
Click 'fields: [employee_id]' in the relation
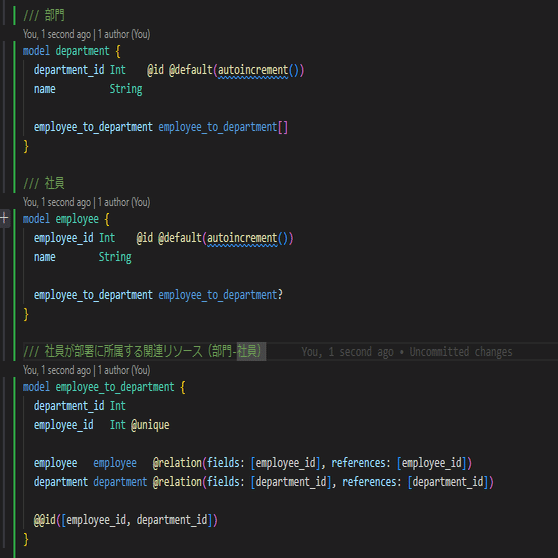pyautogui.click(x=264, y=463)
